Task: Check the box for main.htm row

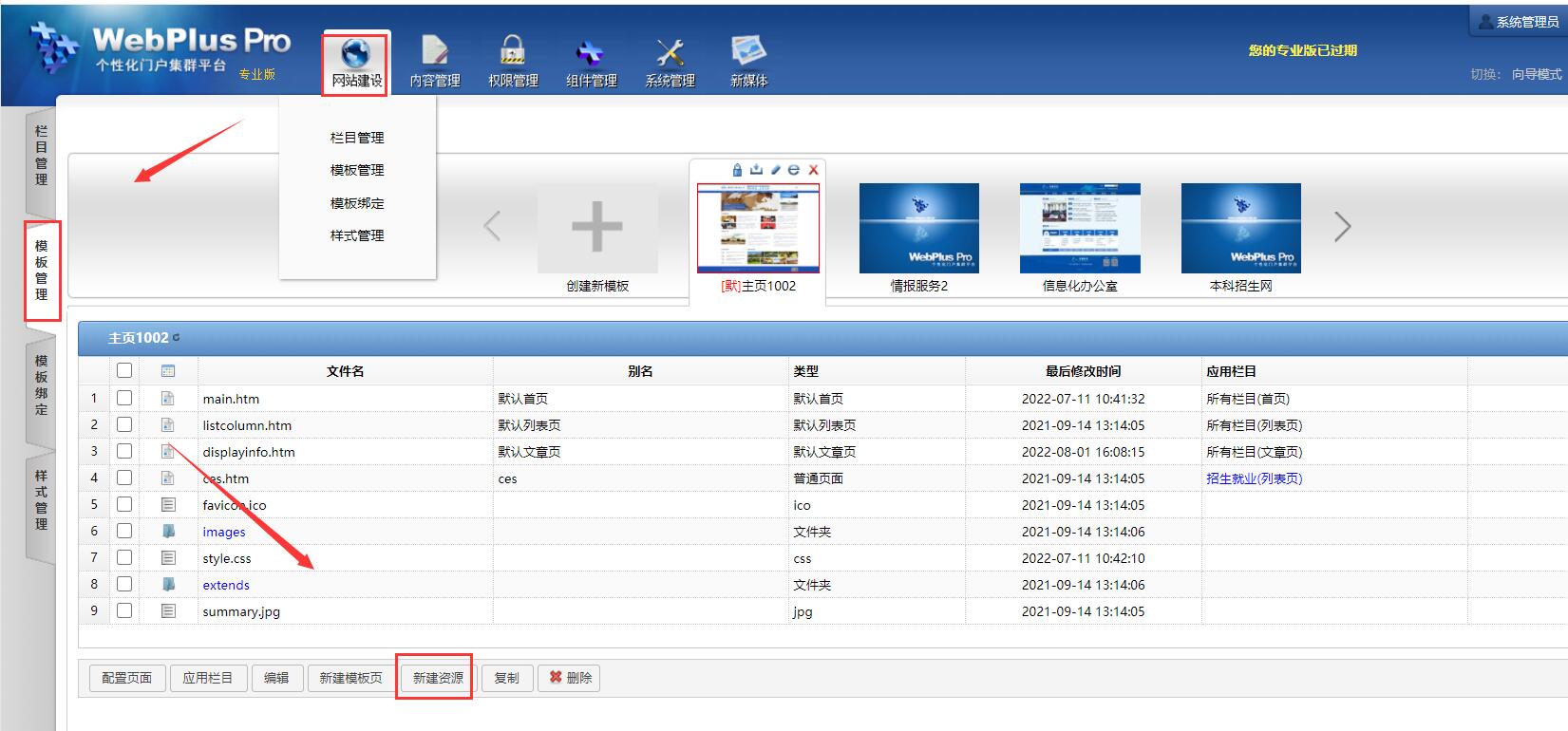Action: click(124, 399)
